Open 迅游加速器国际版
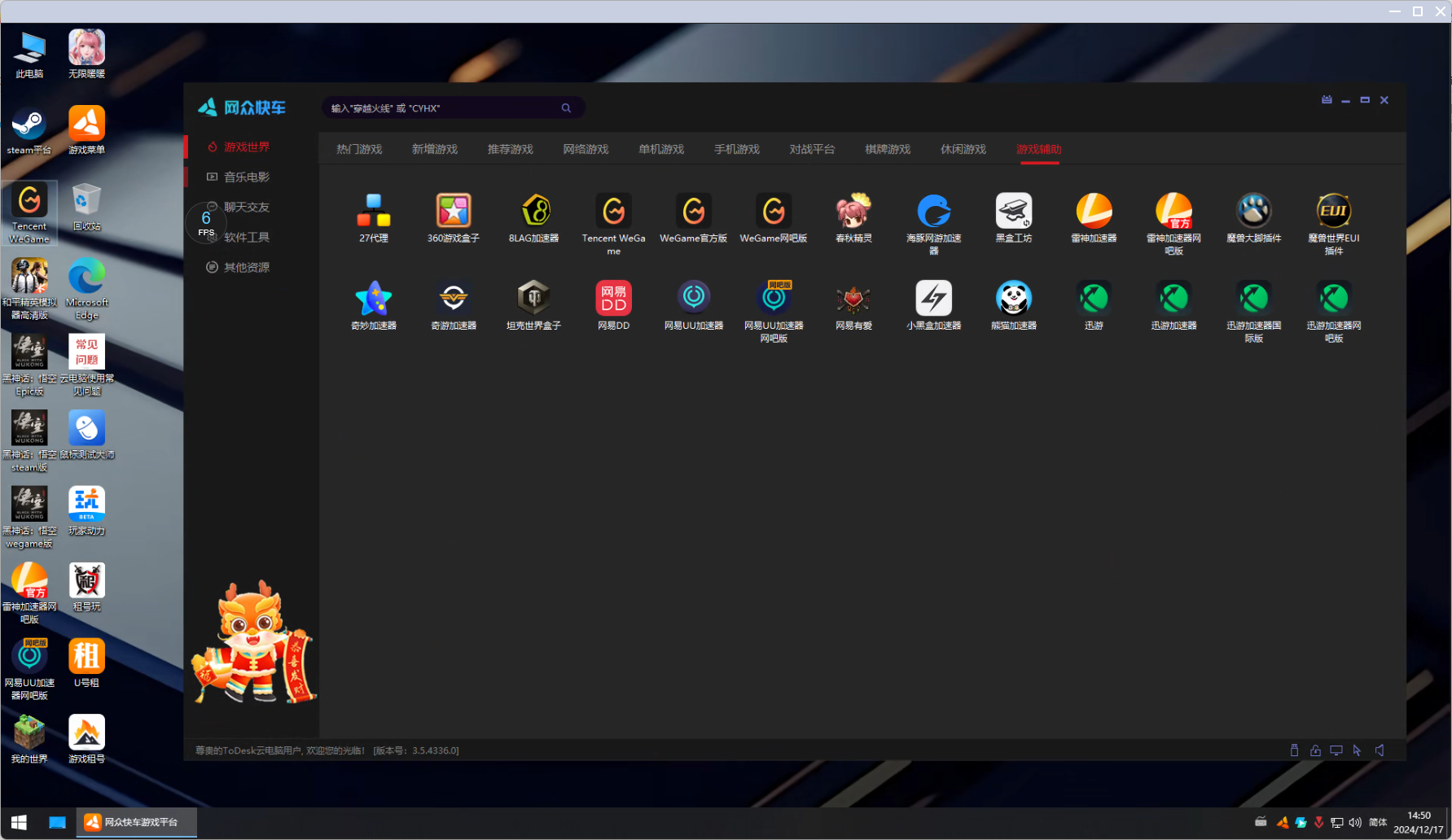Viewport: 1452px width, 840px height. [1253, 311]
